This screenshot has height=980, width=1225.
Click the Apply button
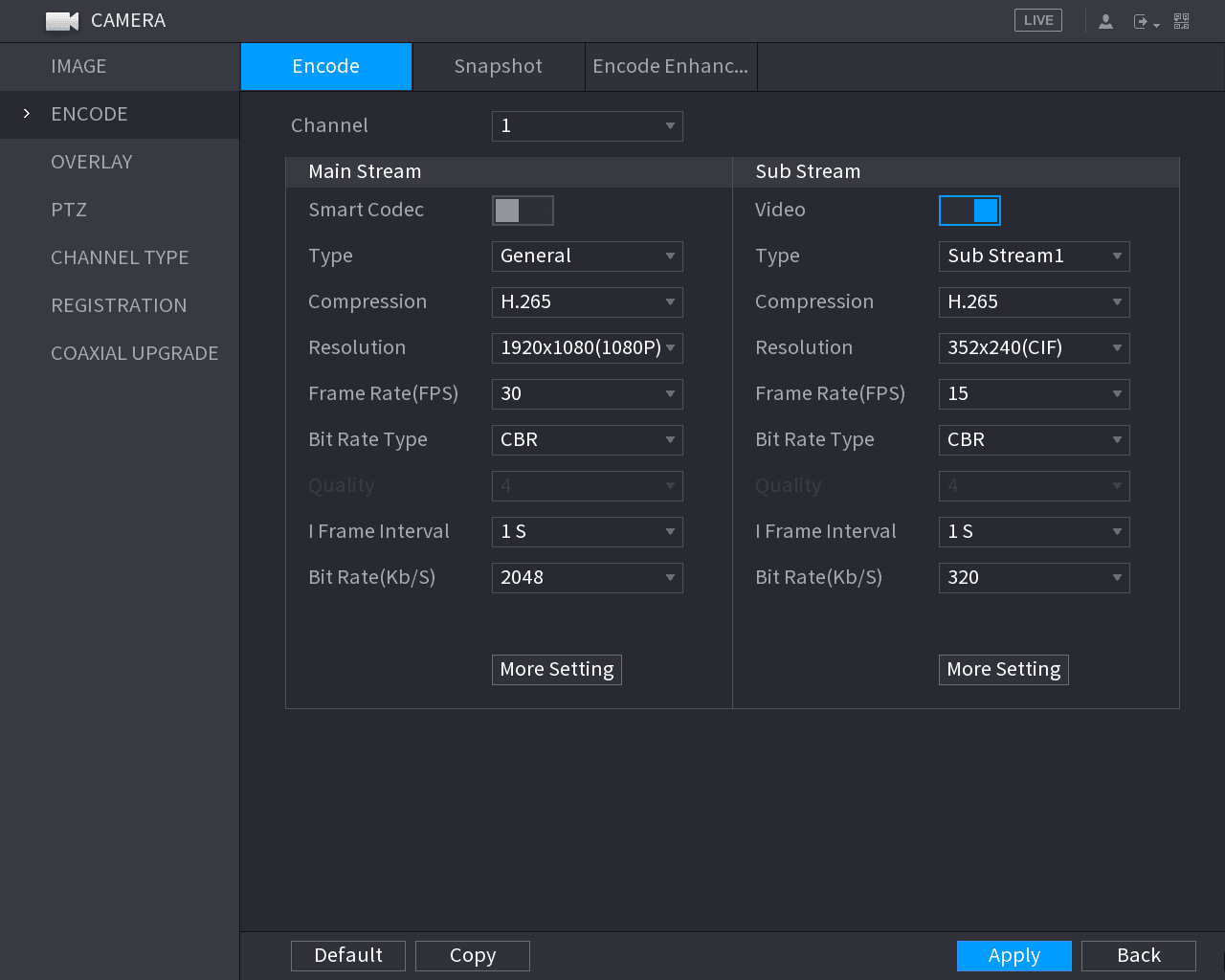pos(1014,956)
